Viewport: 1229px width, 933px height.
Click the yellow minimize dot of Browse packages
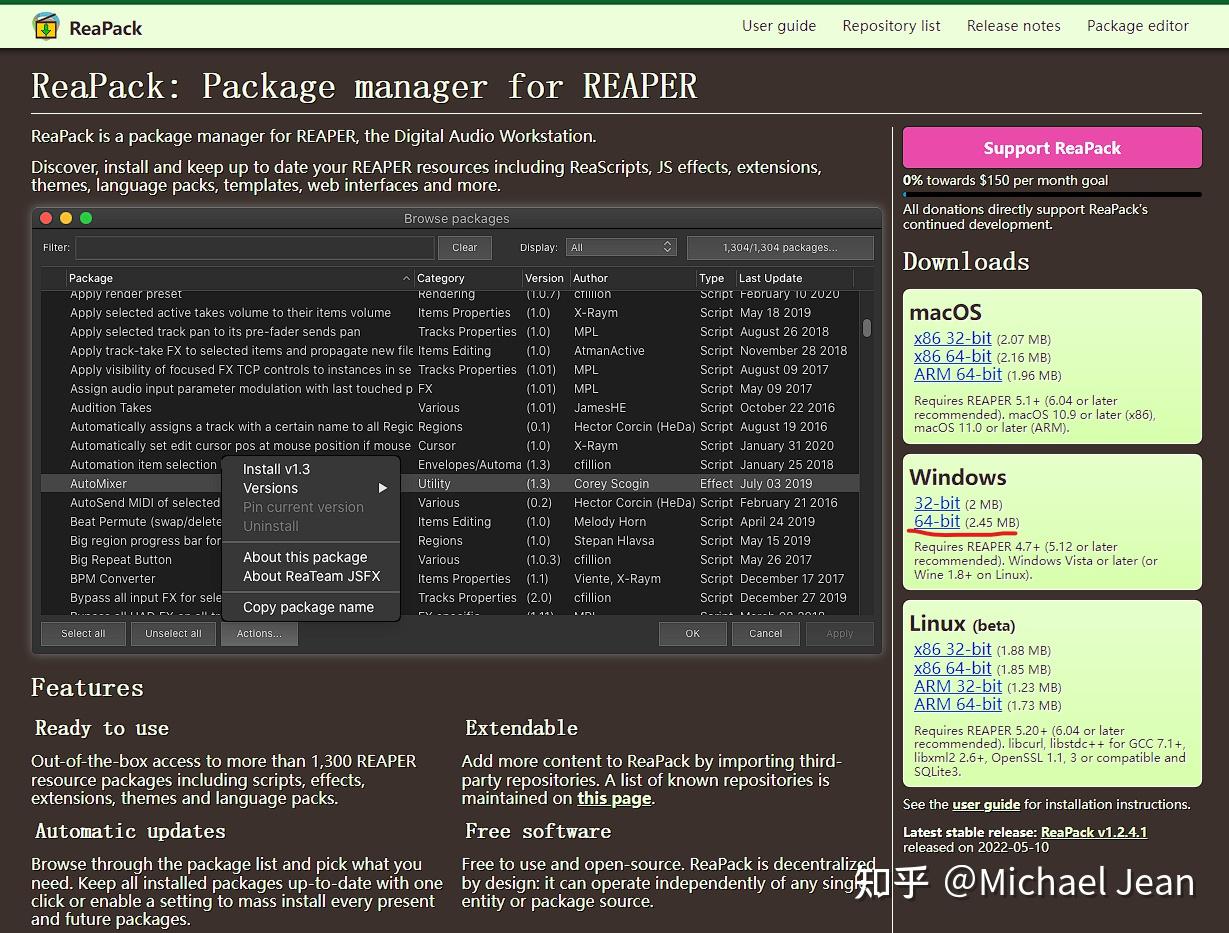point(66,218)
